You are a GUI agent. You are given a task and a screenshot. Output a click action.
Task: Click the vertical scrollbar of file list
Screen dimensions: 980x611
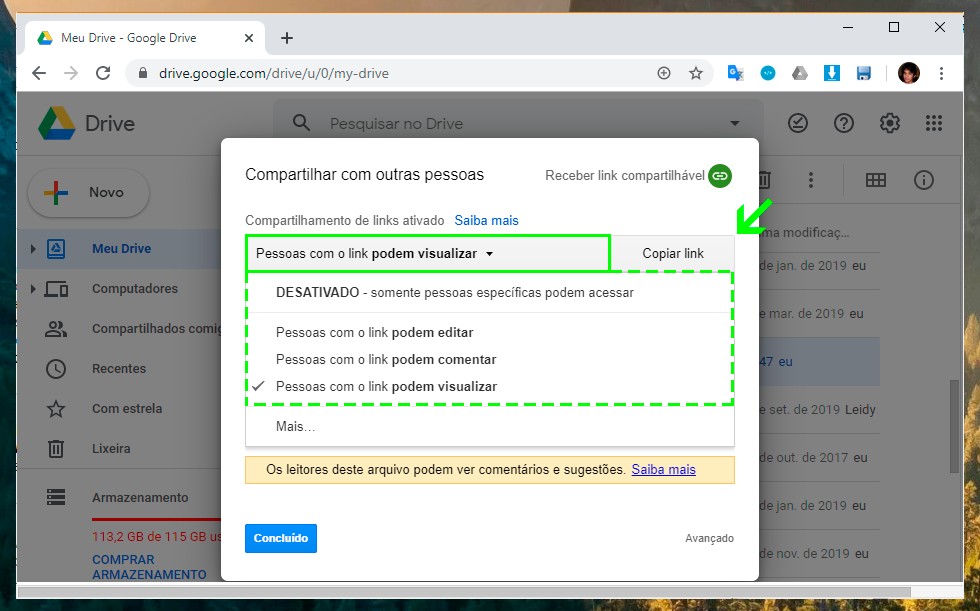click(x=954, y=425)
